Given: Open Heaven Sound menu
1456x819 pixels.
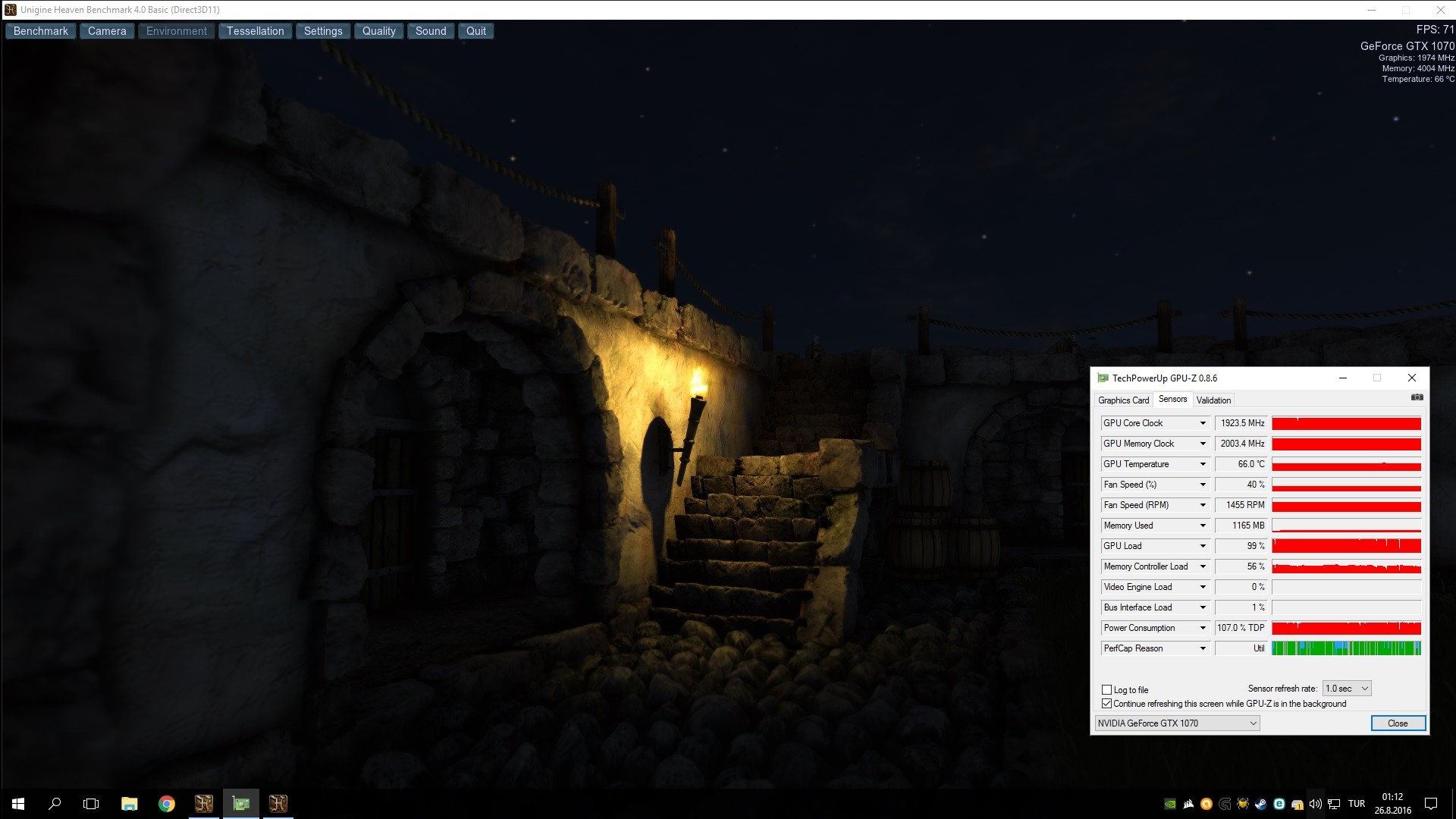Looking at the screenshot, I should click(431, 31).
